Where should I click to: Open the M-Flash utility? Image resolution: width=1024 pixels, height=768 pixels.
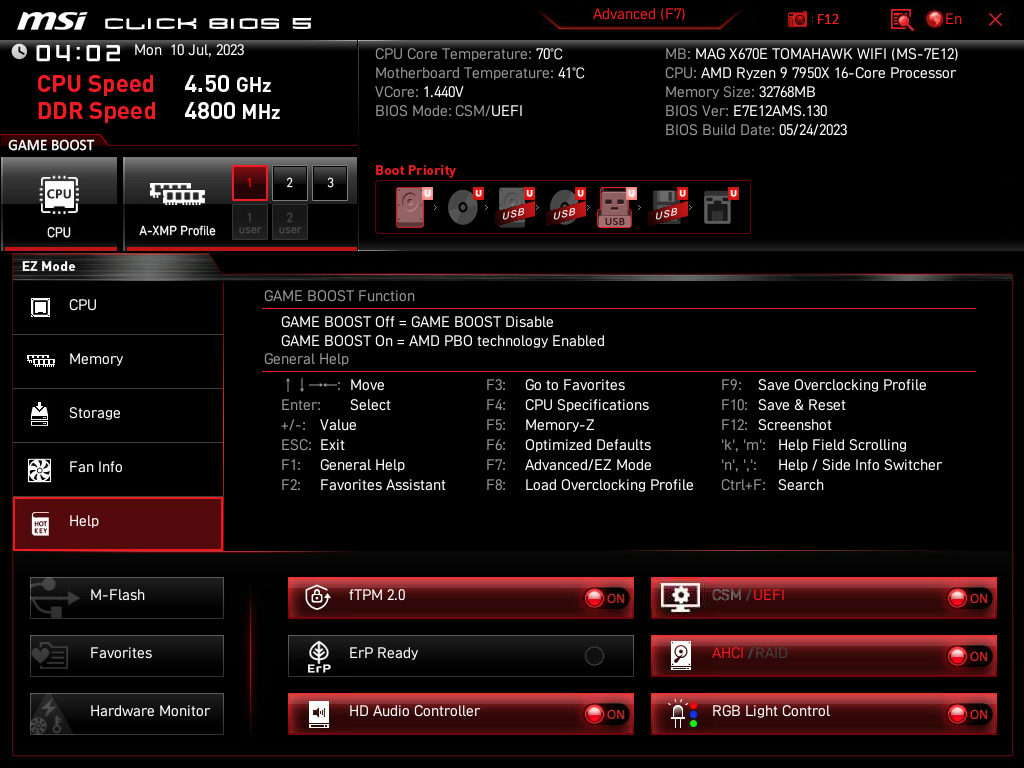(x=127, y=596)
